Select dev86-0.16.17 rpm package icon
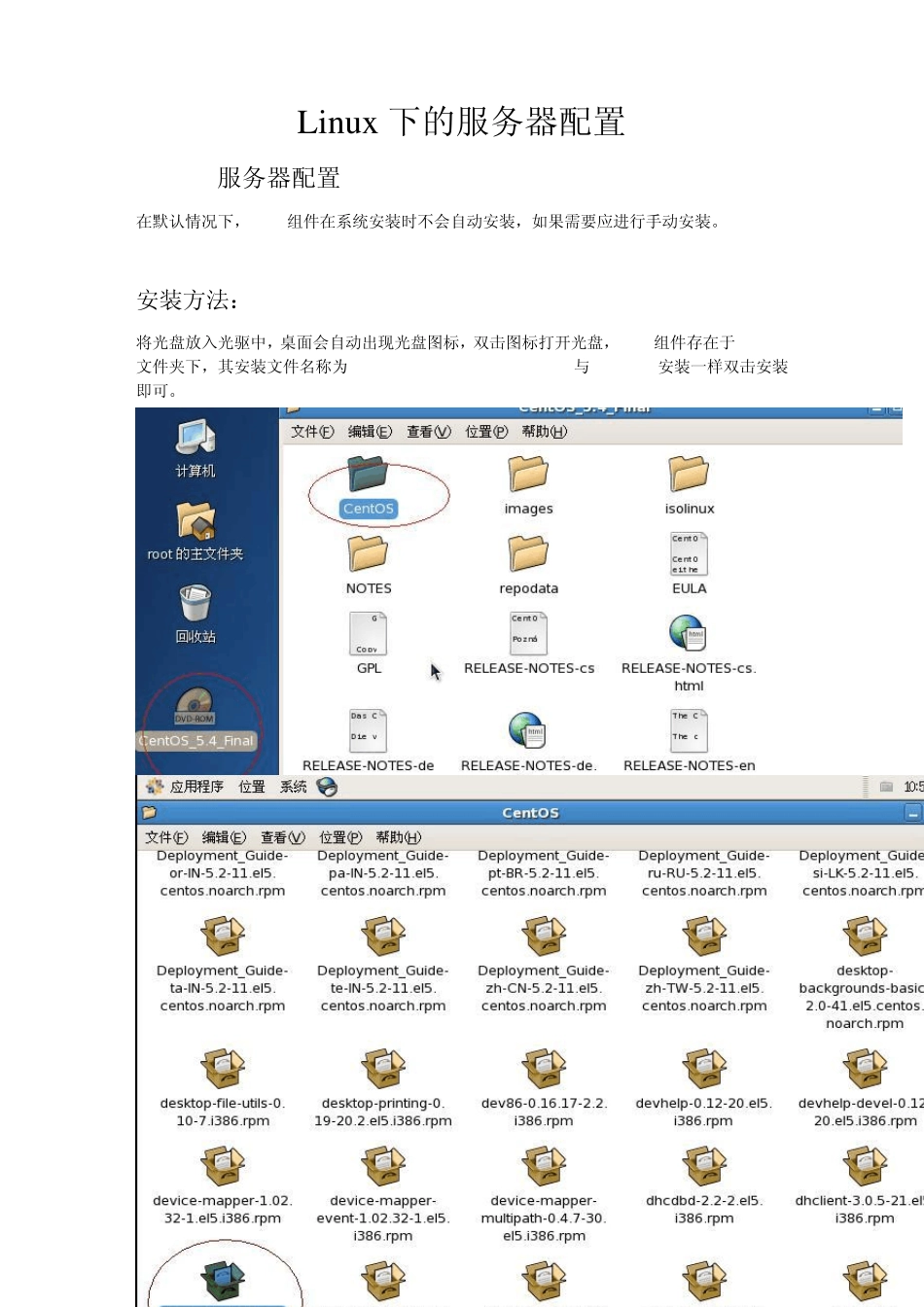This screenshot has height=1307, width=924. 544,1069
